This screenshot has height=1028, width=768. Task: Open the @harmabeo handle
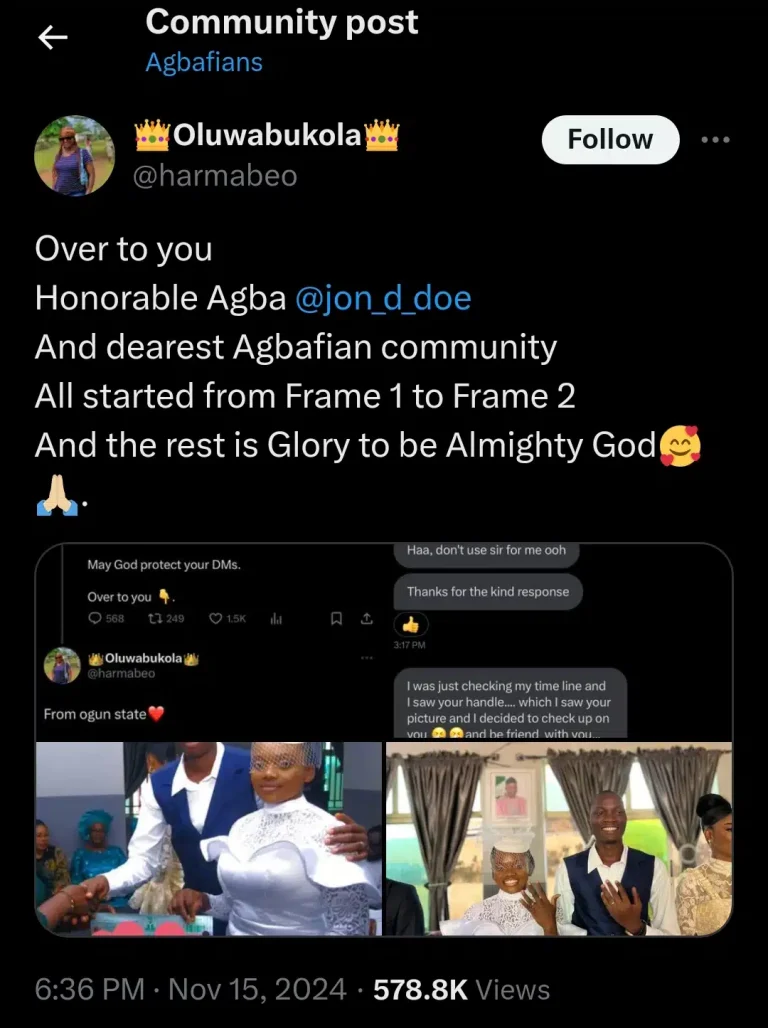[215, 176]
